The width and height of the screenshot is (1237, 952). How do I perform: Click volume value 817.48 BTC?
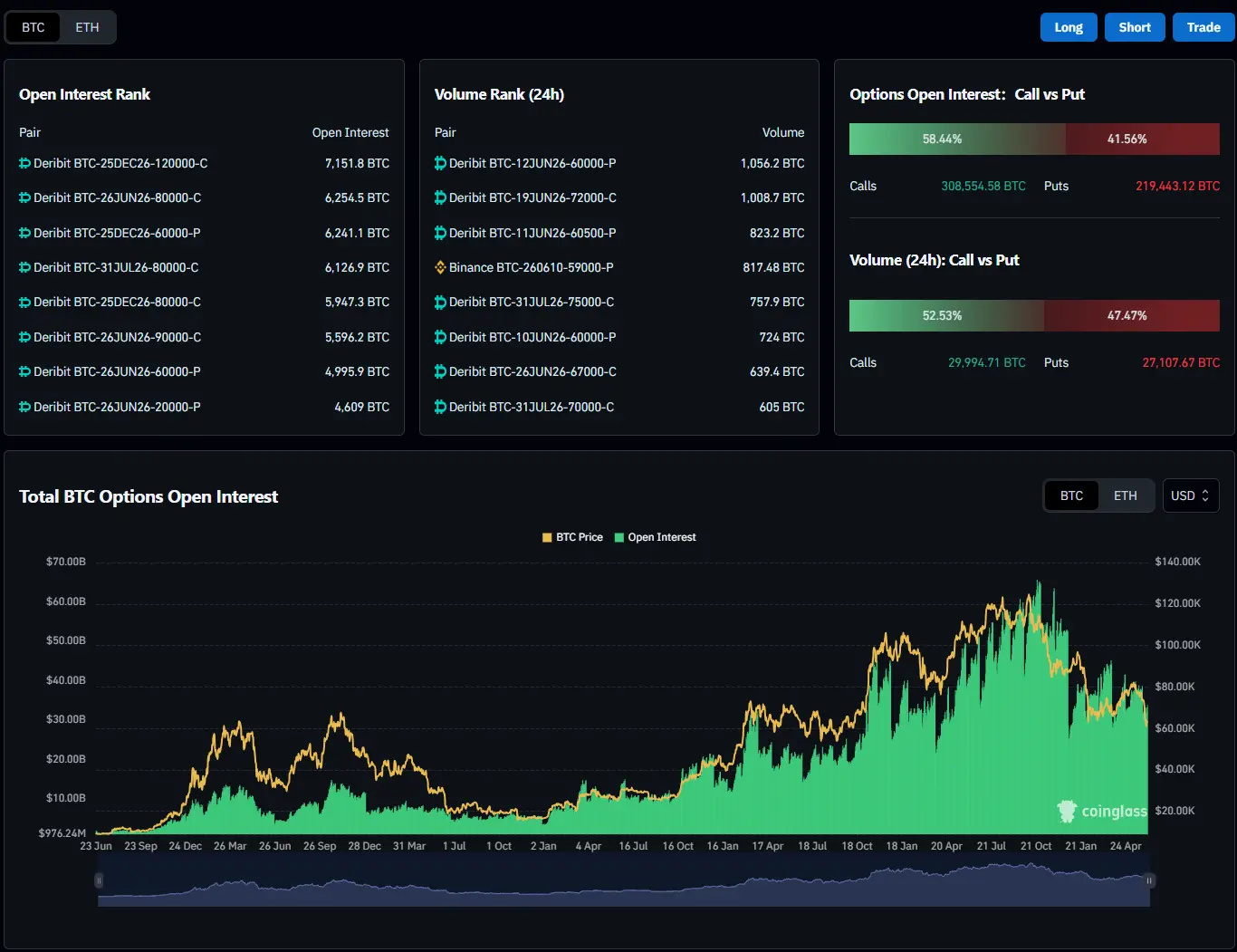coord(773,268)
